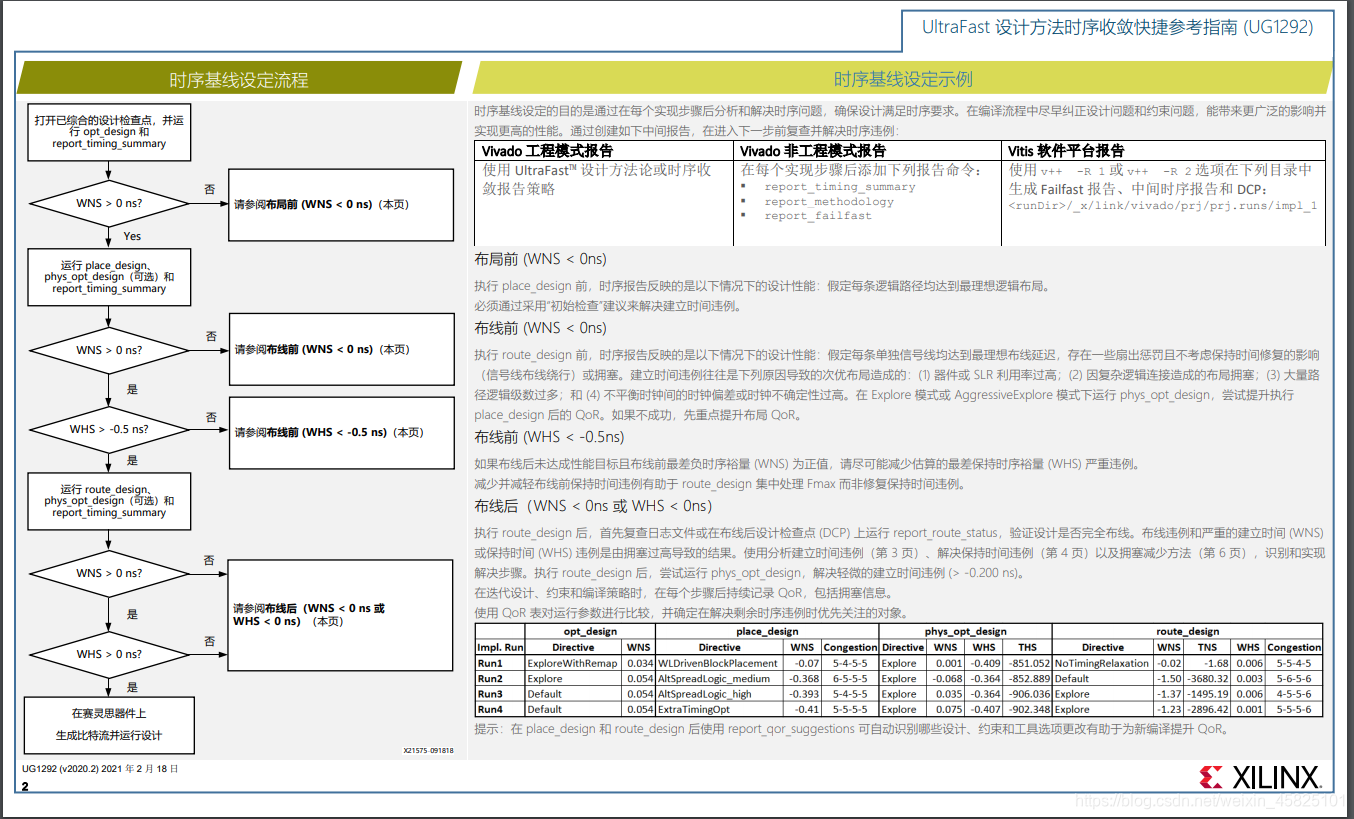
Task: Click the WHS > 0 ns? decision diamond
Action: (109, 654)
